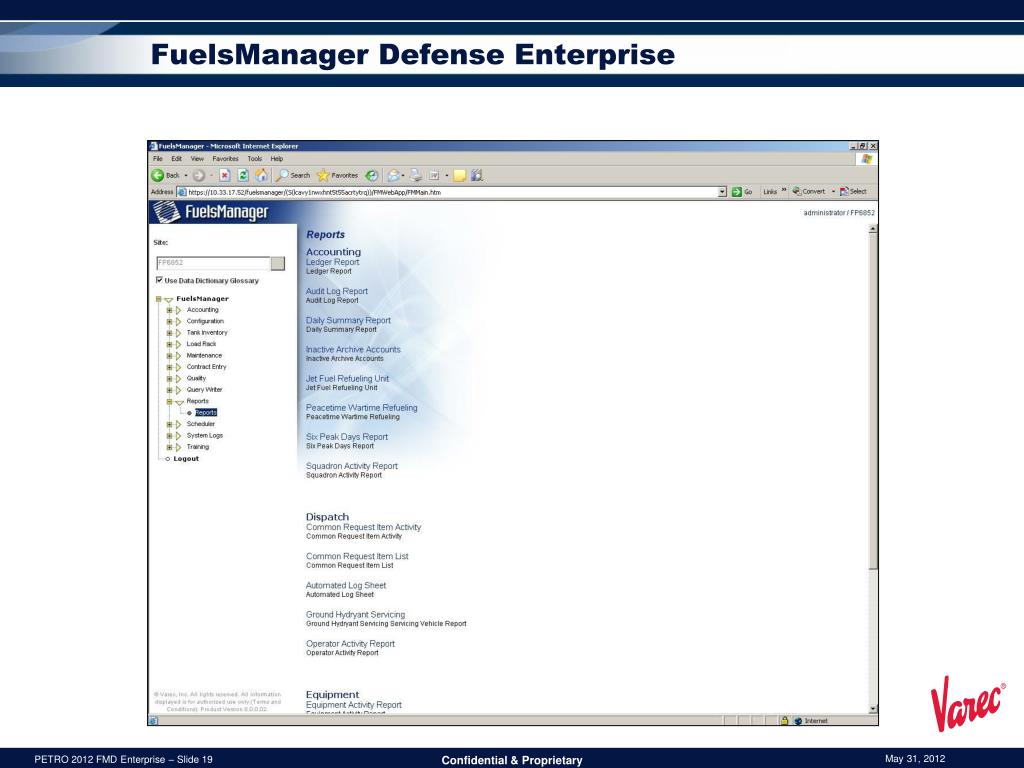Expand the Contract Entry tree node

point(169,367)
